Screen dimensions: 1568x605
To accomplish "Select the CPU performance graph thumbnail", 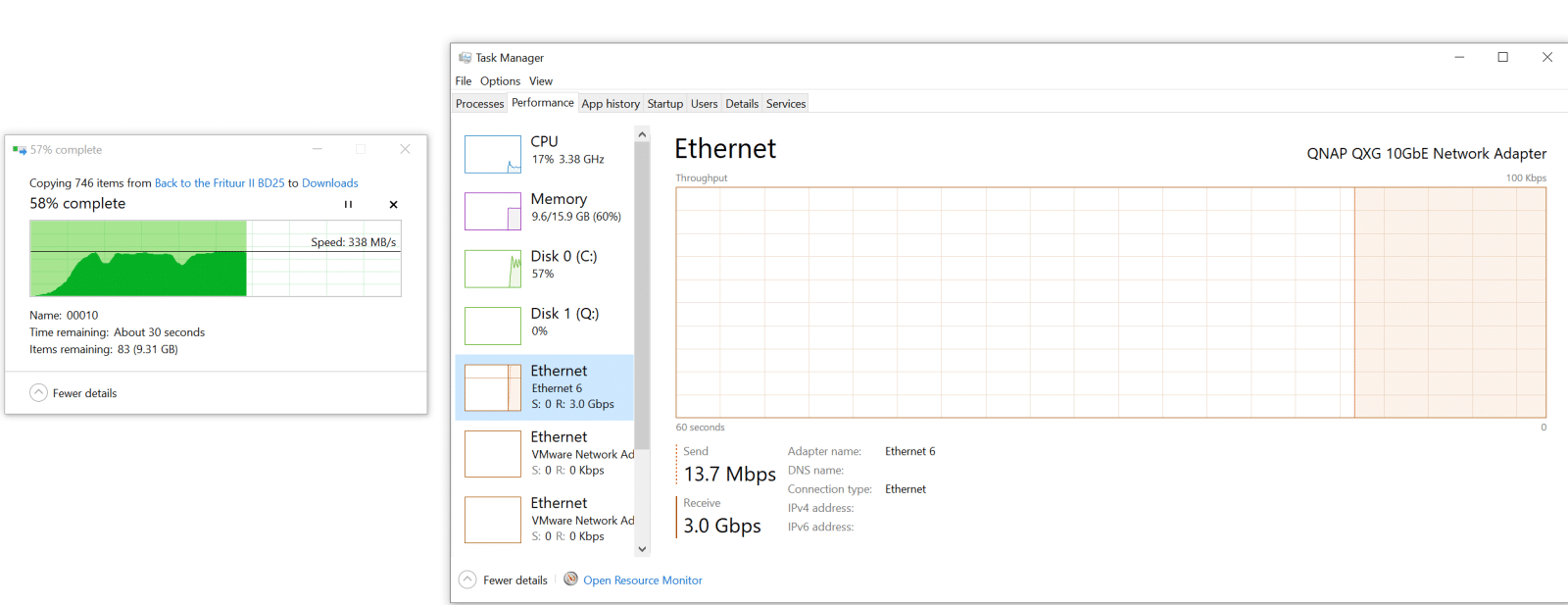I will click(x=492, y=154).
